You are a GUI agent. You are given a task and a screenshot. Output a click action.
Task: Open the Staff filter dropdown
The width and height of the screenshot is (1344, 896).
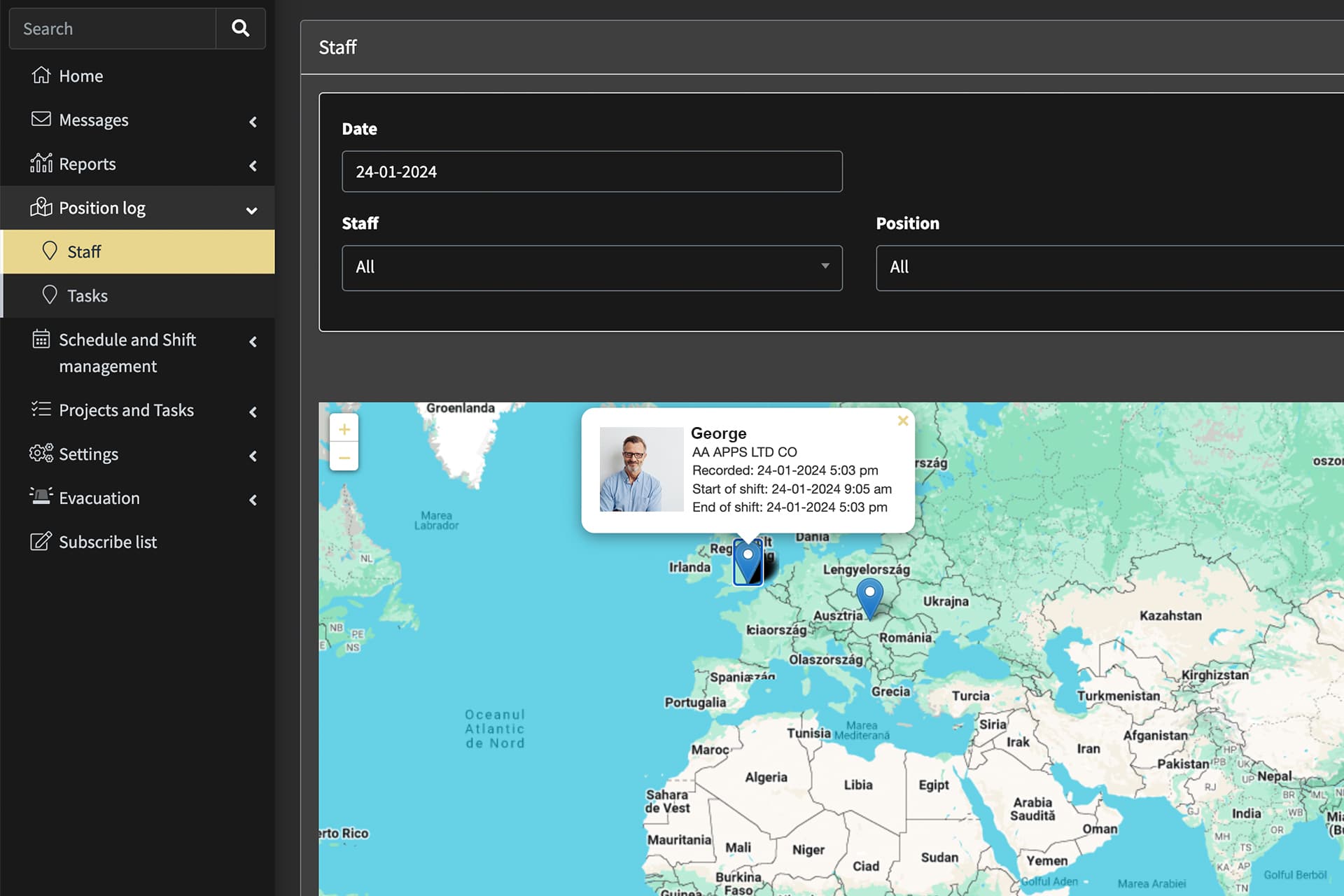pos(591,267)
